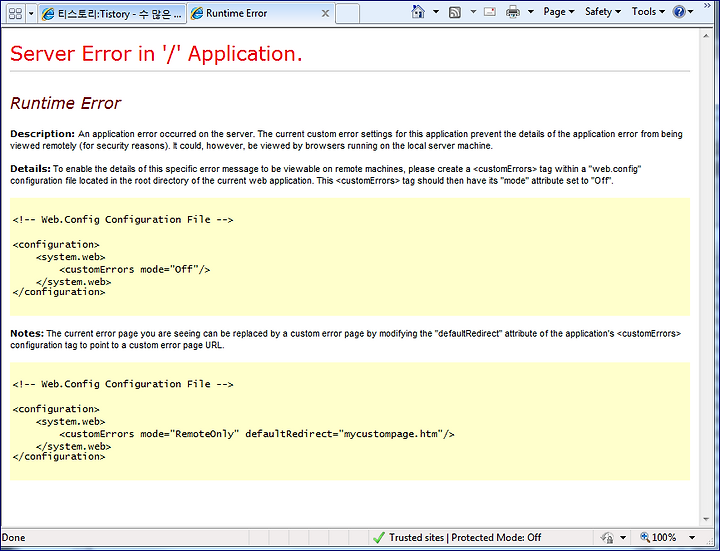Open the Page menu

559,12
